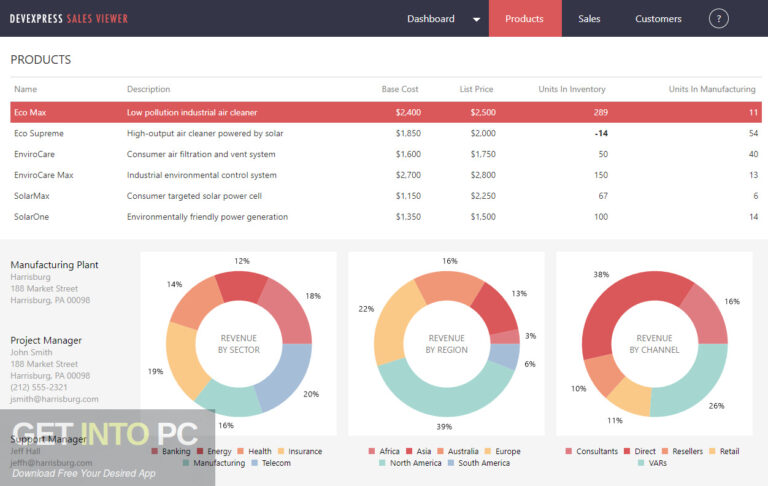Open the Customers tab

click(x=658, y=19)
